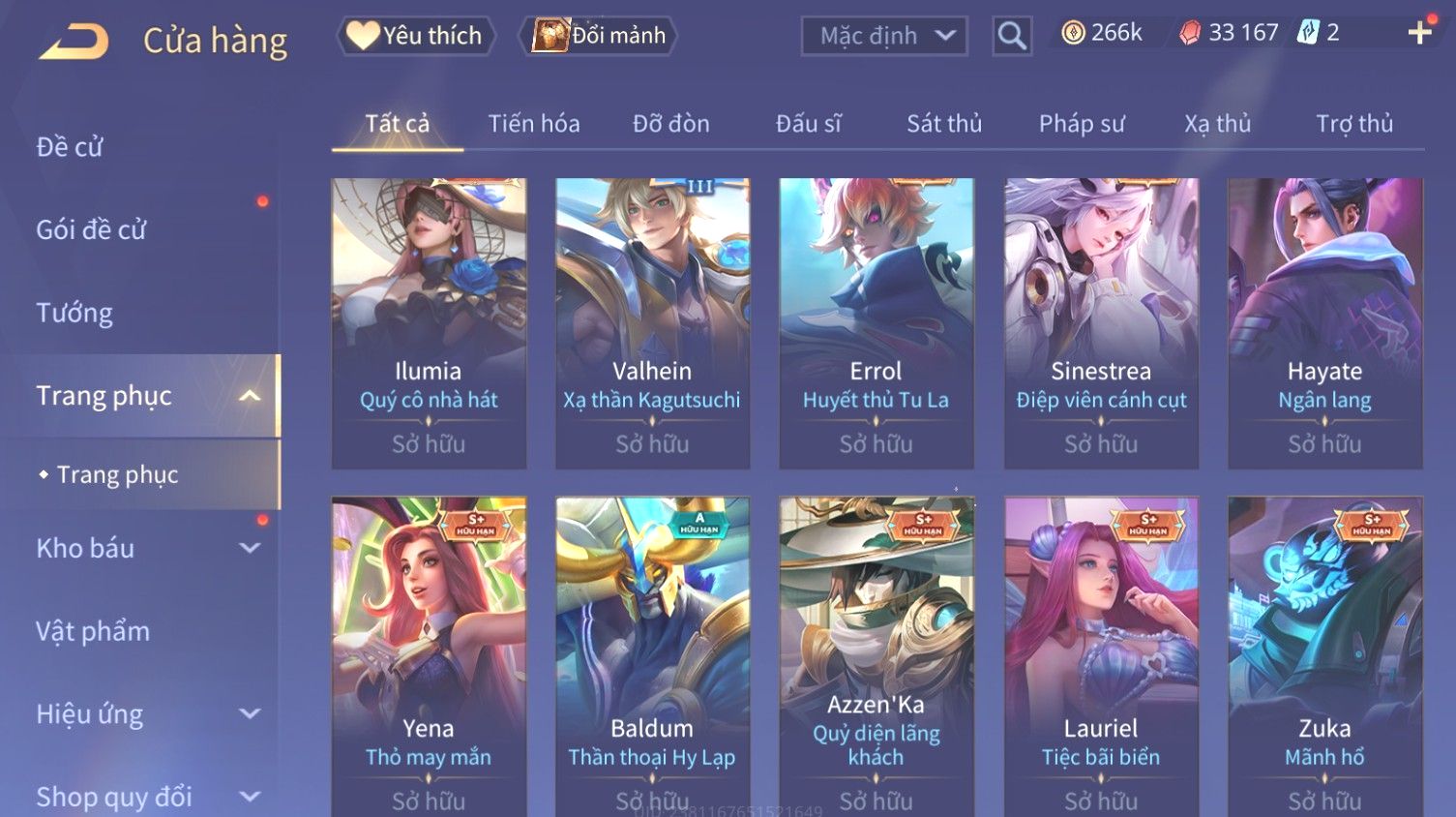Open Đổi mảnh fragment exchange
The width and height of the screenshot is (1456, 817).
click(x=599, y=36)
